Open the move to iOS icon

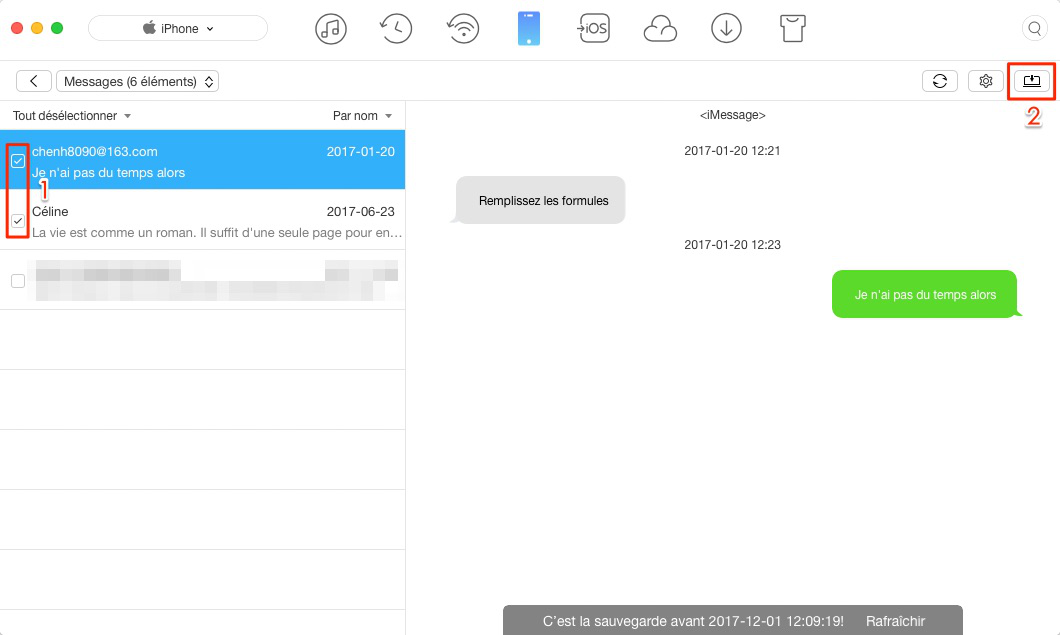tap(593, 28)
